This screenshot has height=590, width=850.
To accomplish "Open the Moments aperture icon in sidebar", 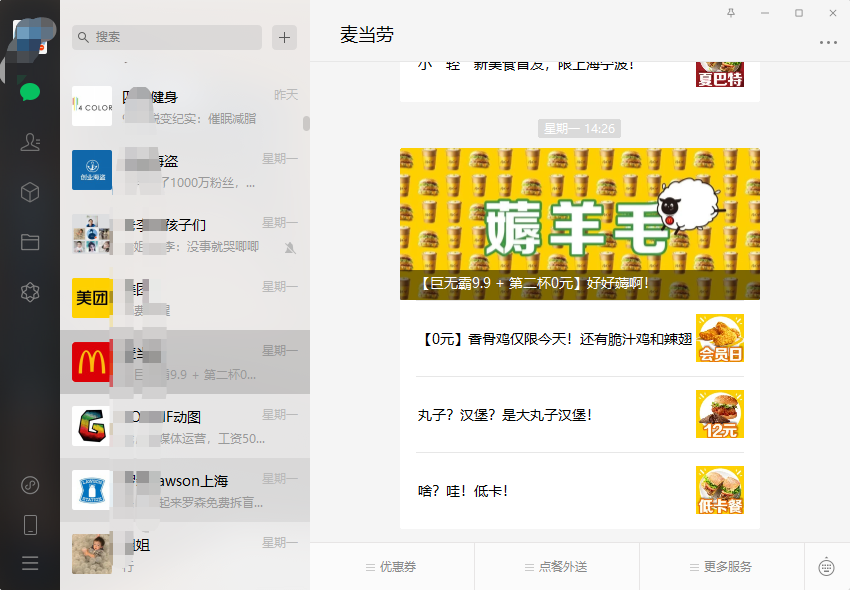I will (x=30, y=292).
